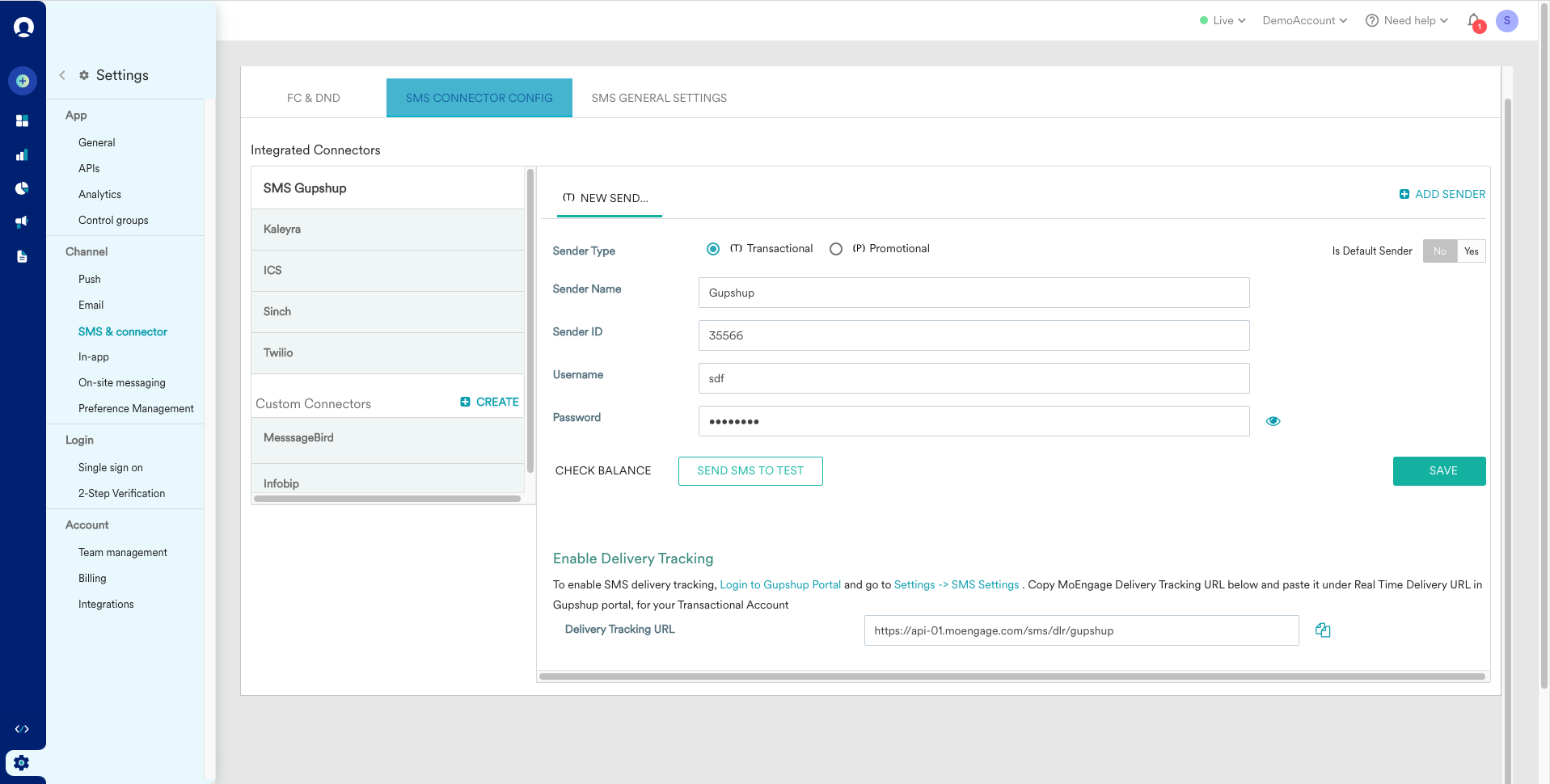
Task: Set Is Default Sender to Yes
Action: click(1472, 251)
